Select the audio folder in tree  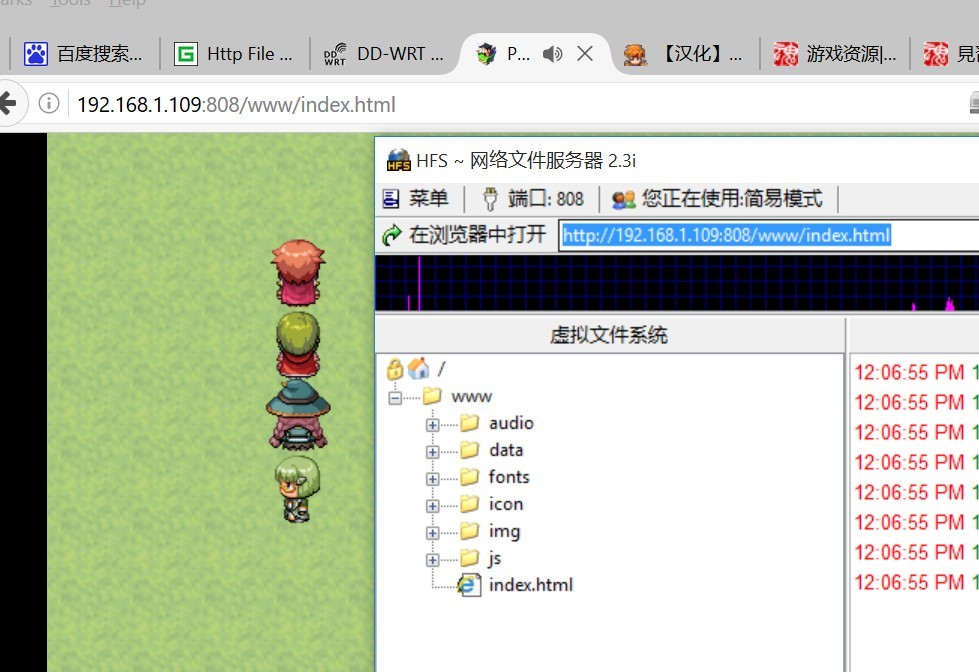tap(511, 424)
